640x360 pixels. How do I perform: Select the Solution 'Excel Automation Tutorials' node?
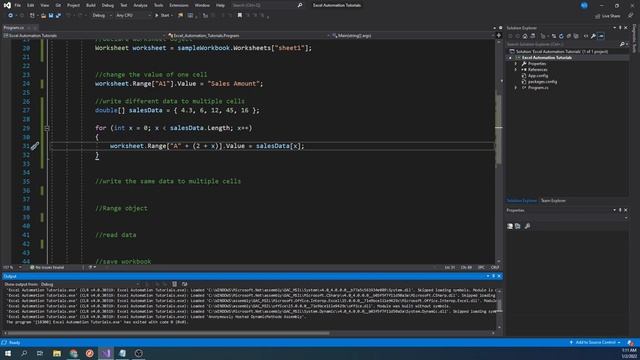(x=561, y=51)
